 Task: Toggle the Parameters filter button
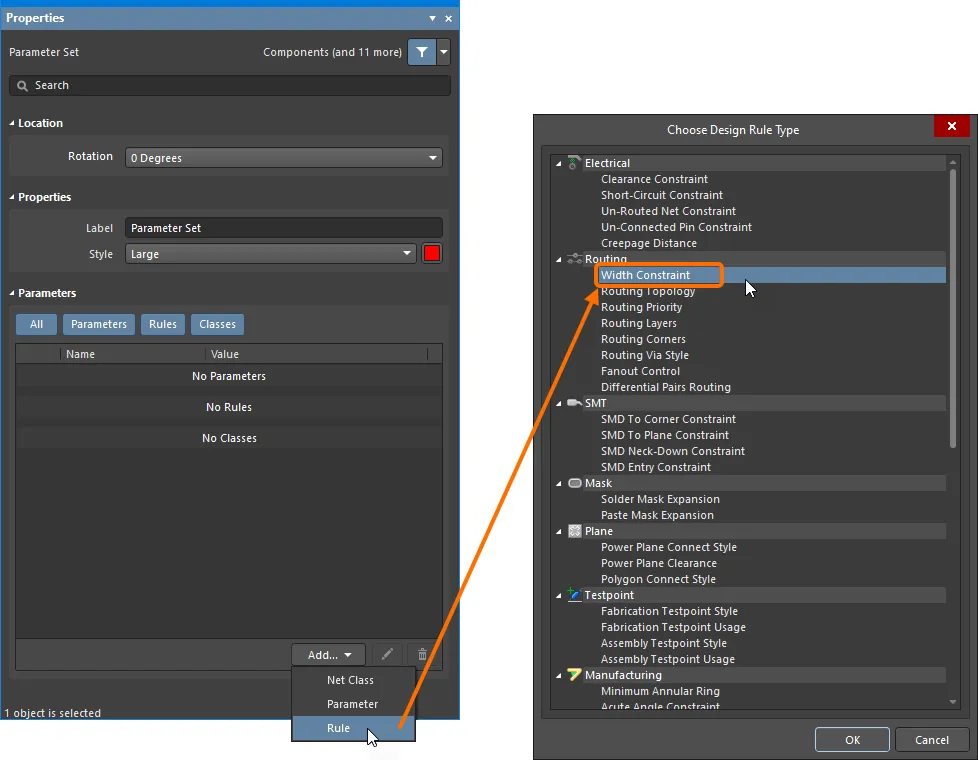coord(99,324)
